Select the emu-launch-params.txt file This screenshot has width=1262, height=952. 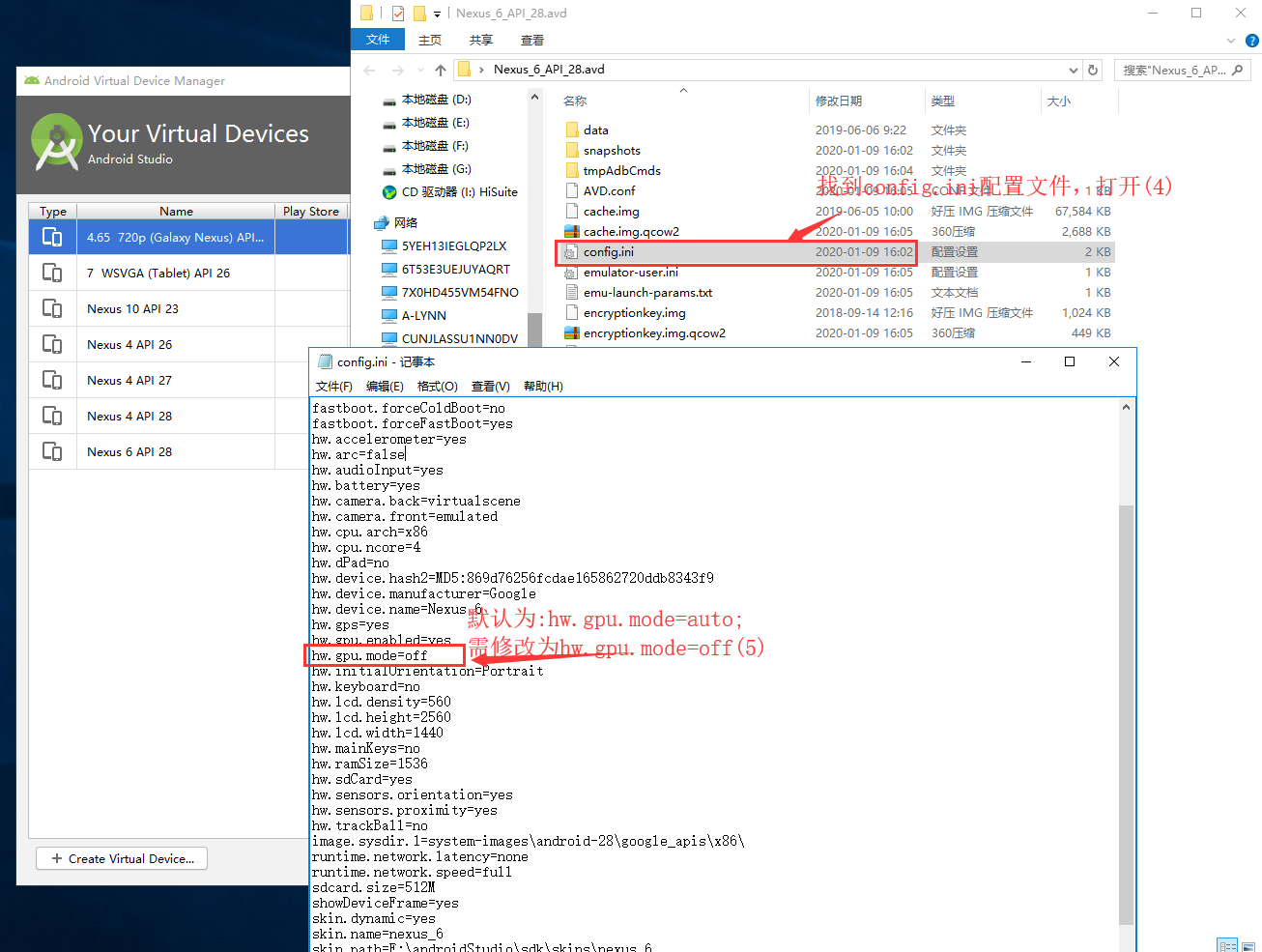click(647, 293)
